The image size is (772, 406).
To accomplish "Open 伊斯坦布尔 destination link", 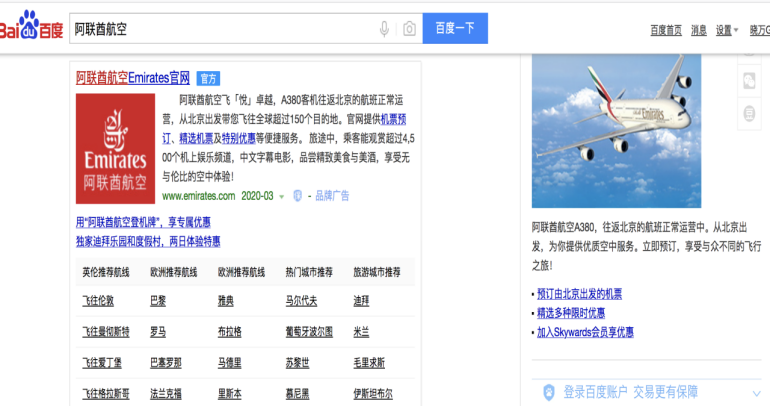I will 373,394.
